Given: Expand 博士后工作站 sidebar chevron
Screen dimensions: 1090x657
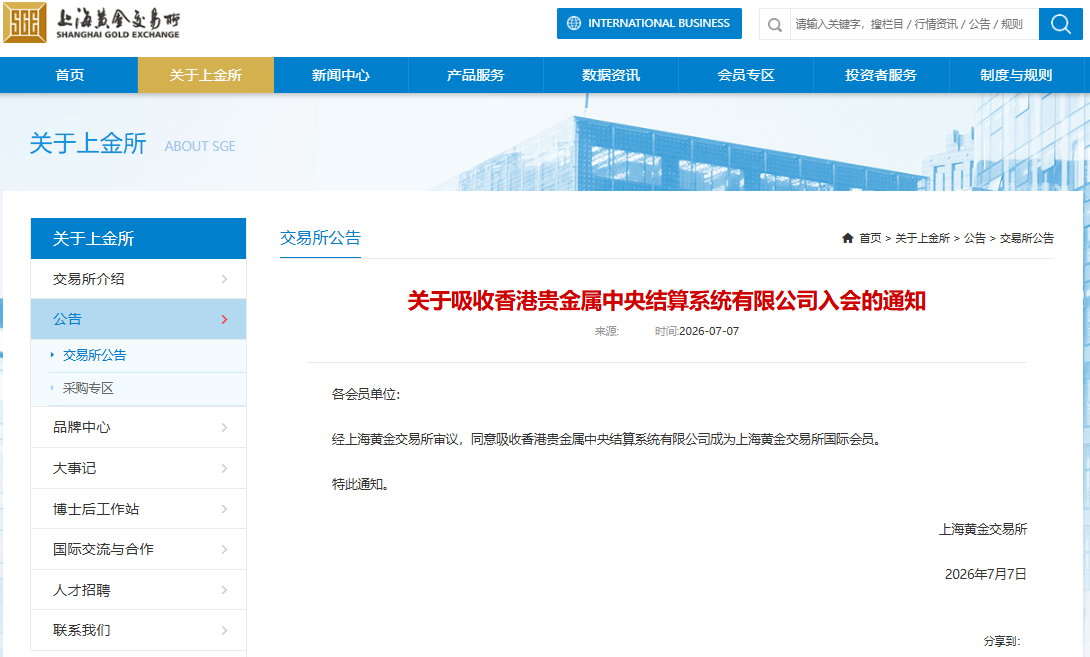Looking at the screenshot, I should coord(224,509).
